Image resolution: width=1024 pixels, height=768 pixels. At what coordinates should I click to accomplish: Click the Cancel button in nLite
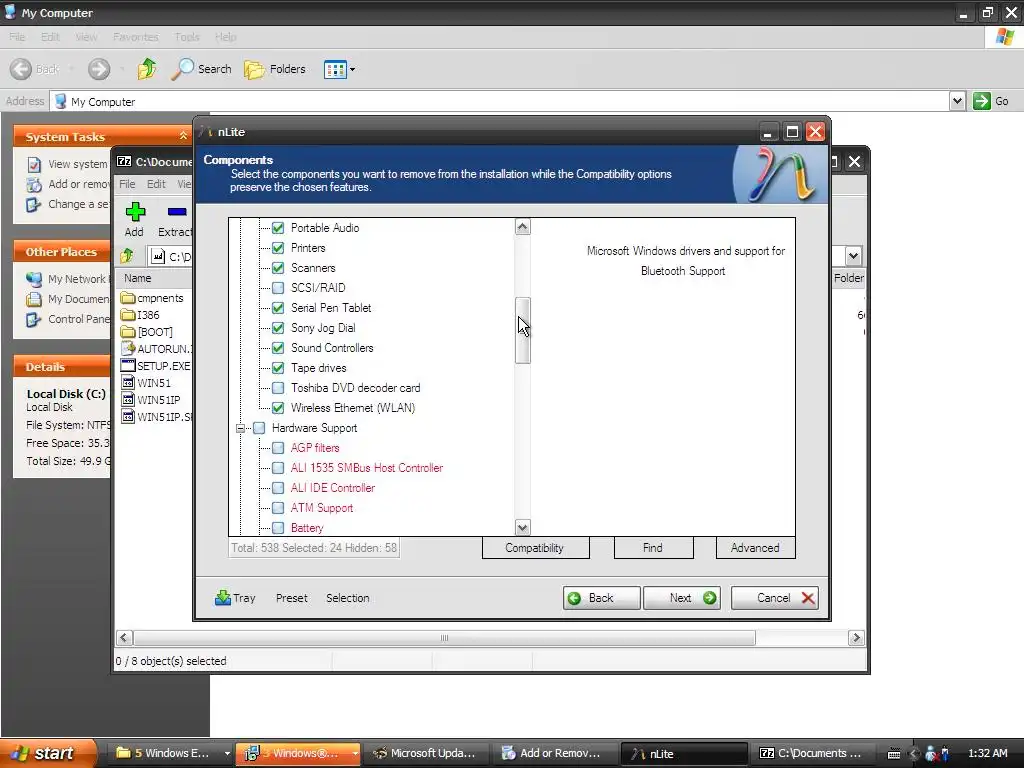(x=775, y=598)
